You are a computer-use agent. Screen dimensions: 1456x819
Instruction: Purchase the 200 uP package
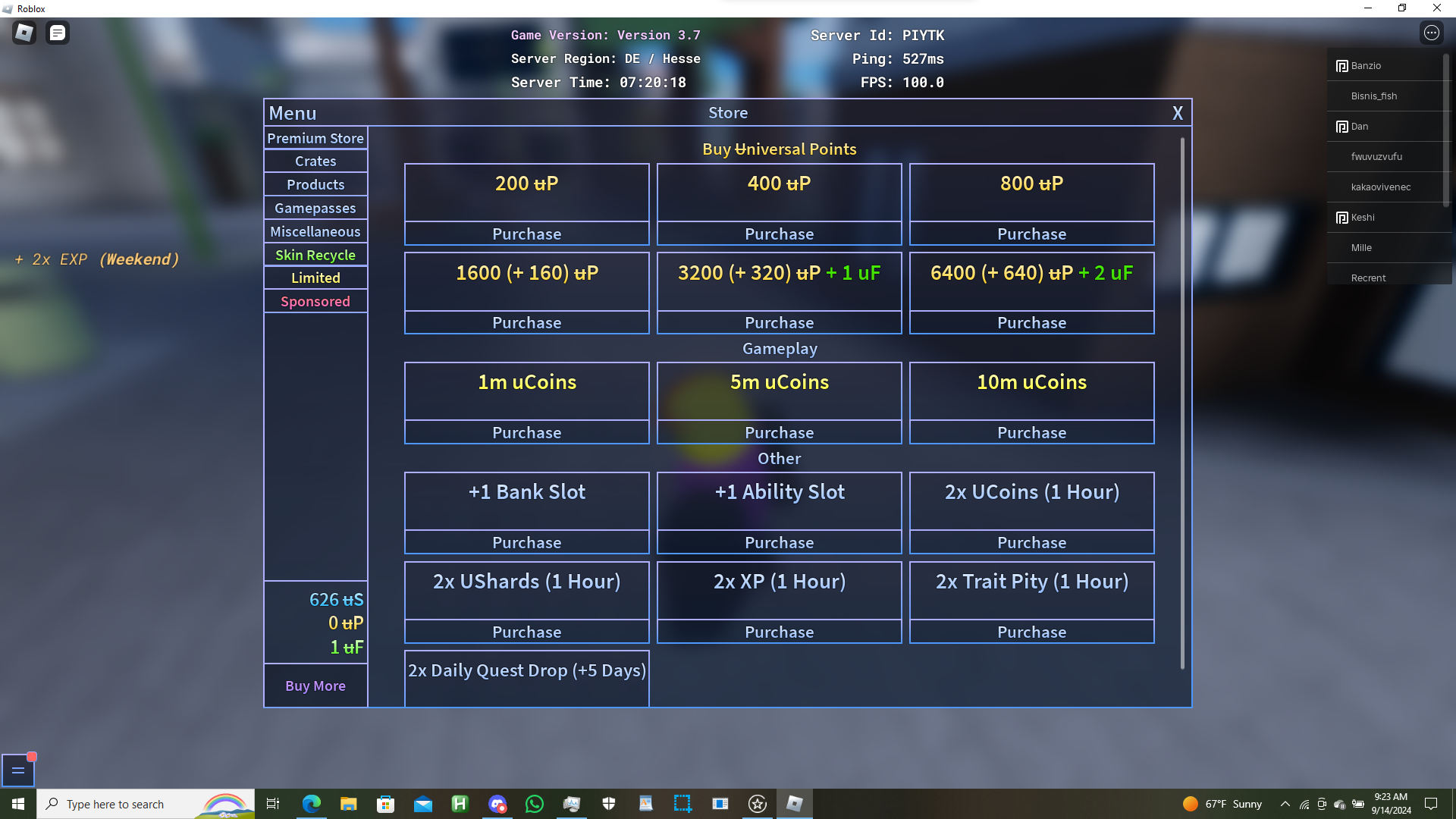coord(526,234)
